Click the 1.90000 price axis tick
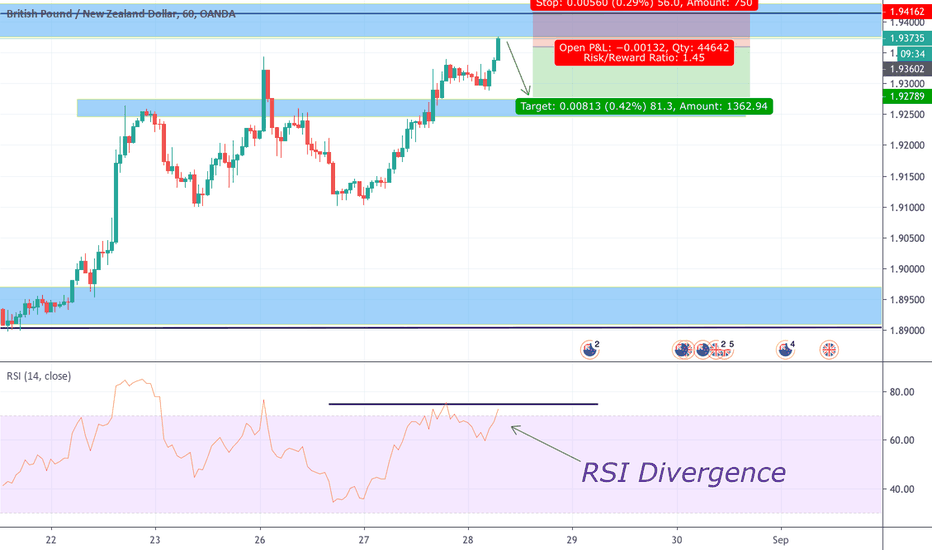The image size is (932, 550). pyautogui.click(x=907, y=269)
